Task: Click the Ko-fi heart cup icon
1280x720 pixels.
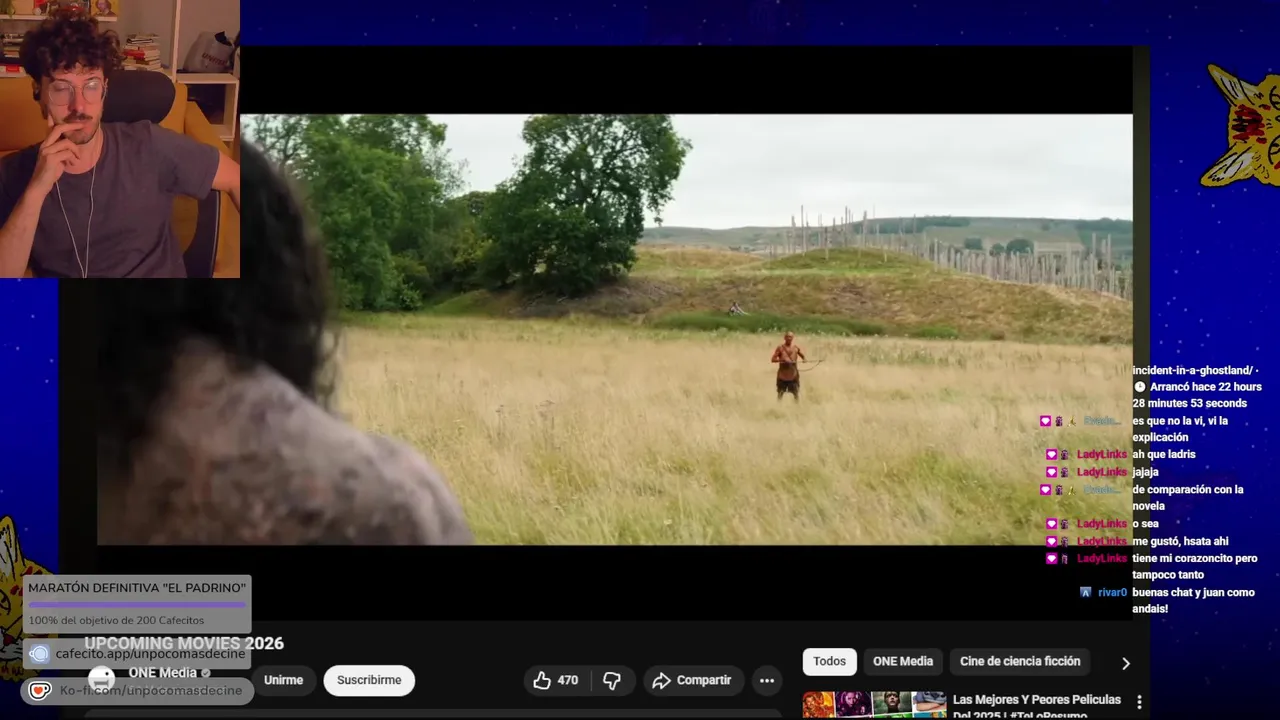Action: [39, 691]
